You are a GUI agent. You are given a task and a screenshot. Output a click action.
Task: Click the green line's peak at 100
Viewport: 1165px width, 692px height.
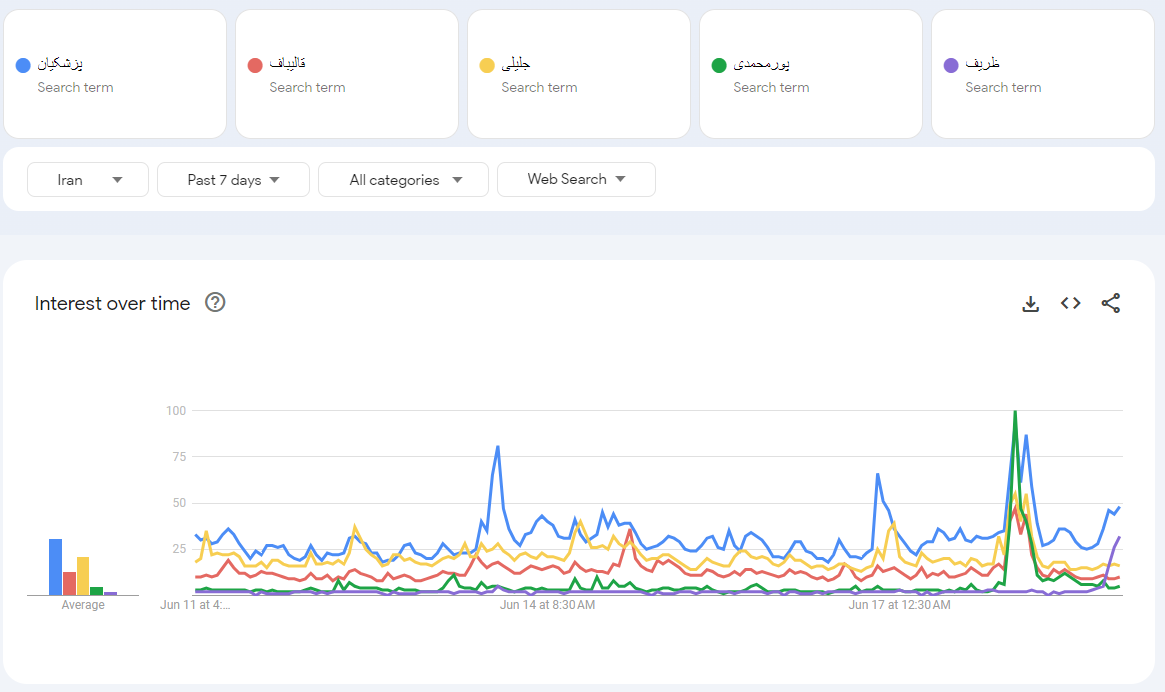1015,411
